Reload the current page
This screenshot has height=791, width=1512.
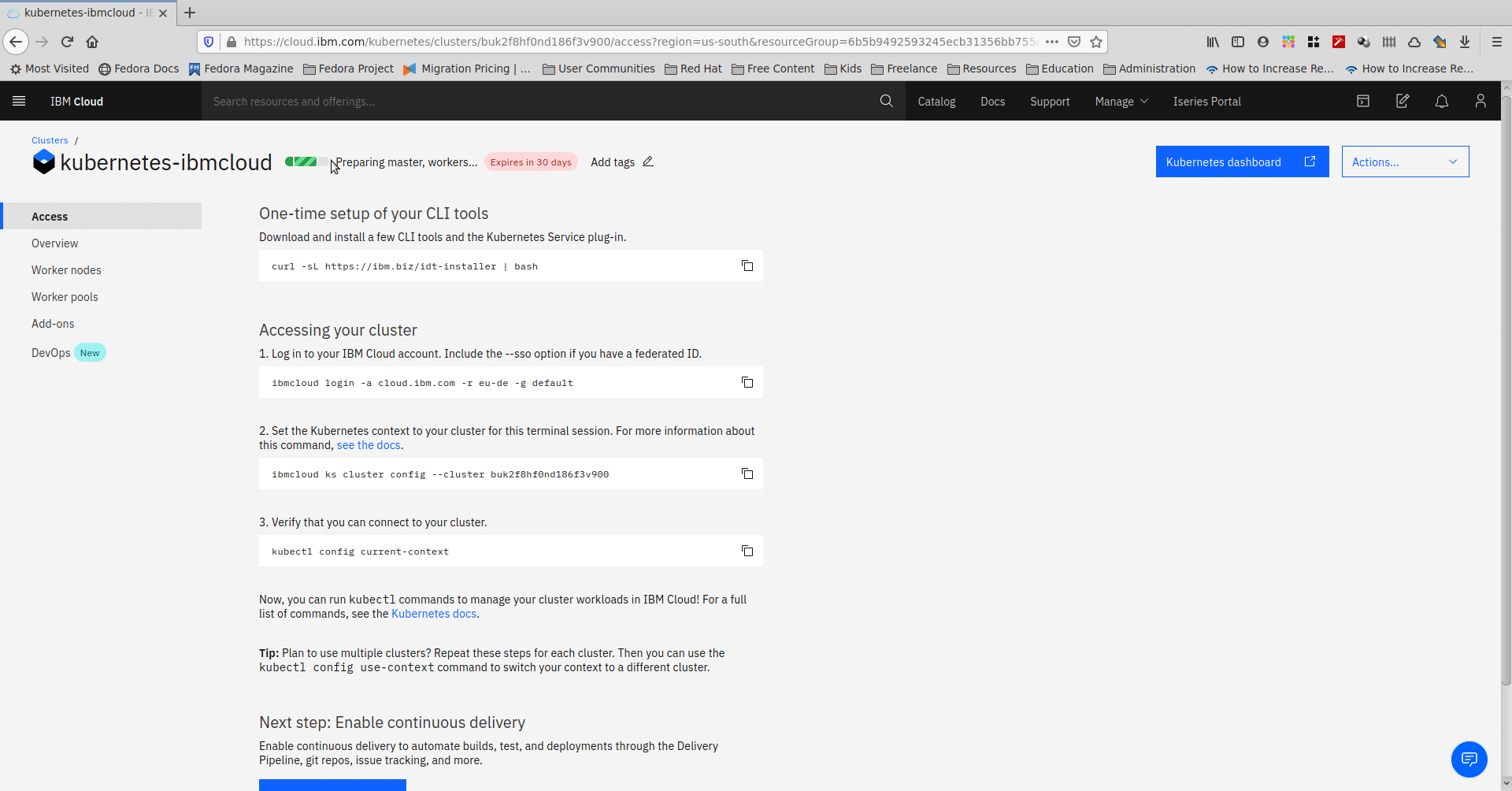point(67,42)
